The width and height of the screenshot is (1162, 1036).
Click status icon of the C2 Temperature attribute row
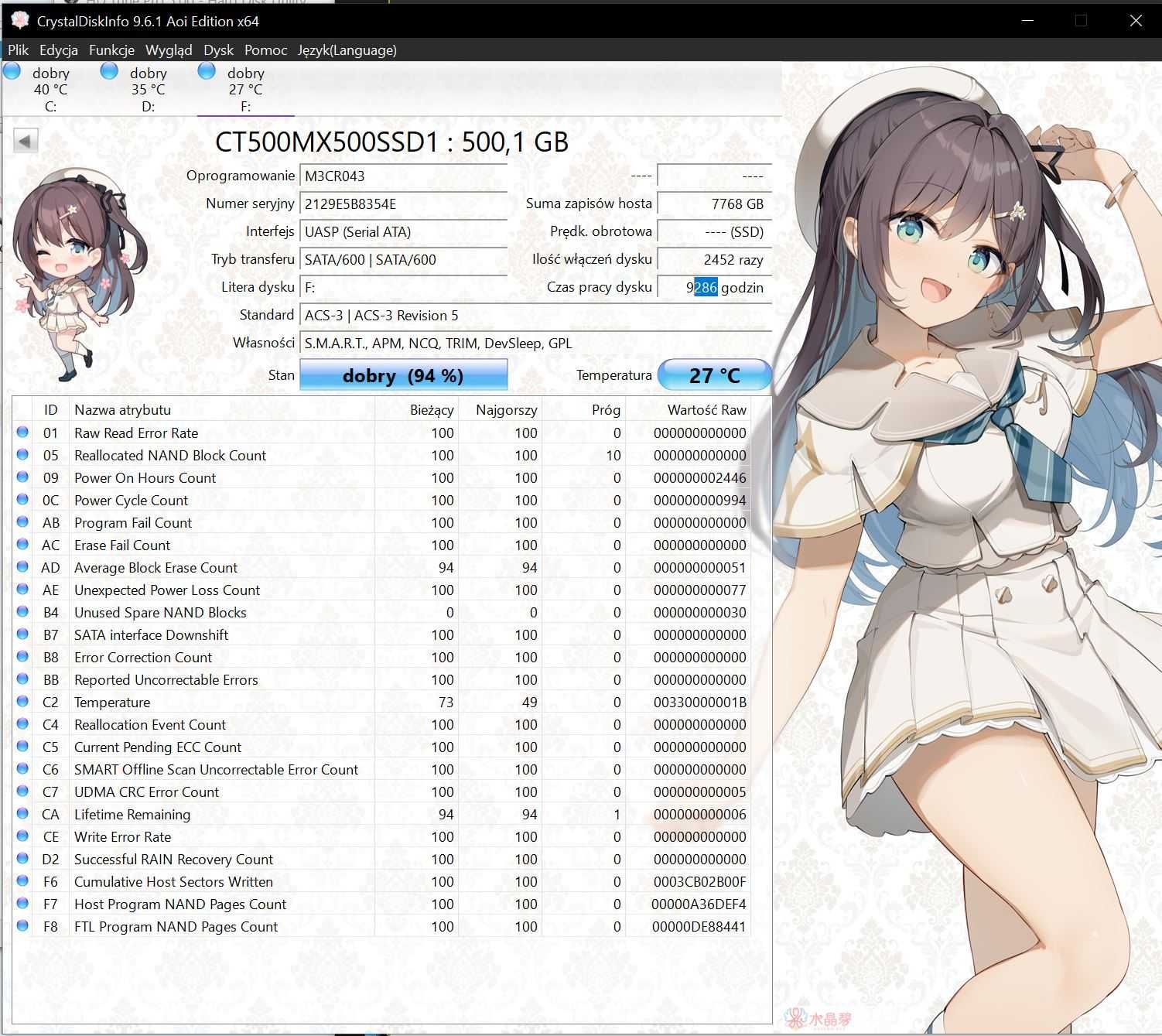coord(22,702)
